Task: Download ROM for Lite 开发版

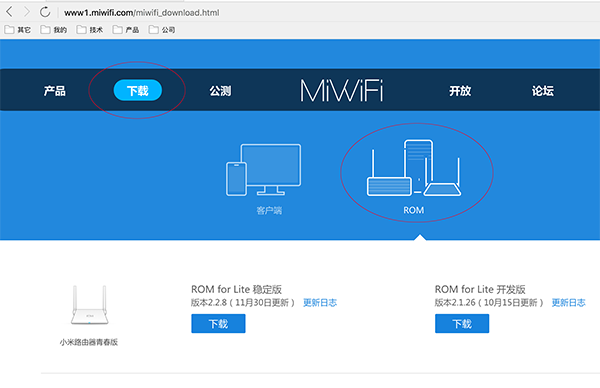Action: click(x=462, y=324)
